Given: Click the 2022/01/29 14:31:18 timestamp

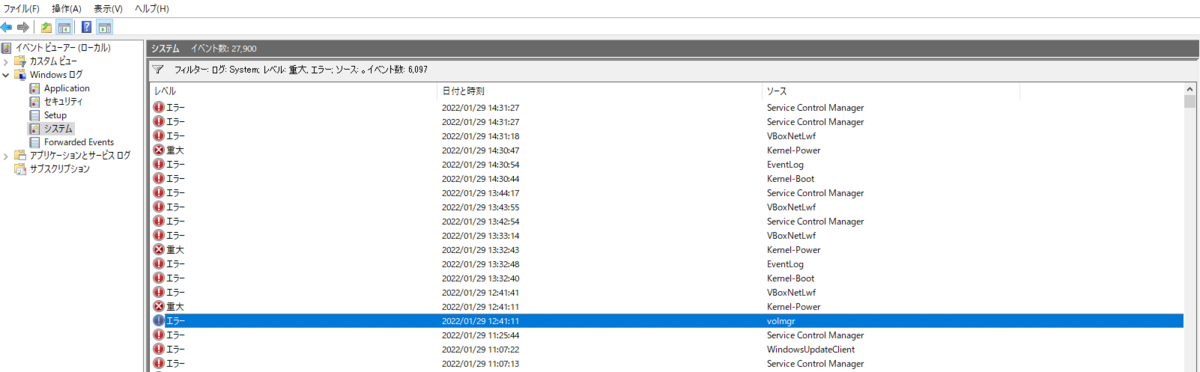Looking at the screenshot, I should [x=481, y=136].
